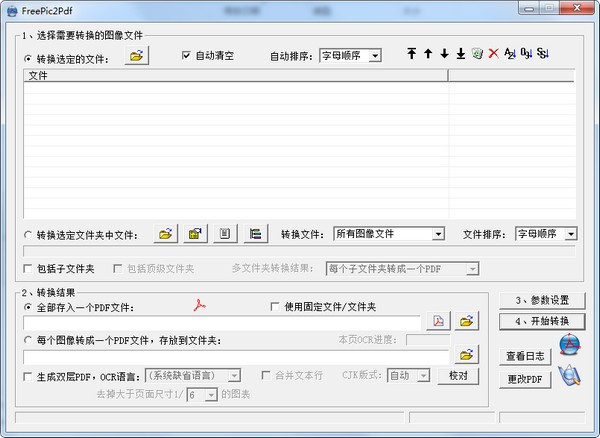Viewport: 600px width, 438px height.
Task: Click the recycle bin clear list icon
Action: (x=477, y=54)
